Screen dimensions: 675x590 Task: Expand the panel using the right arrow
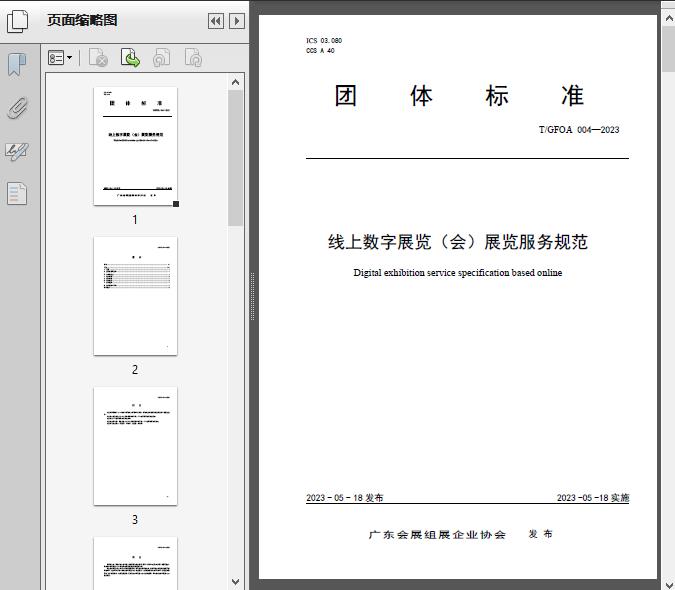click(x=236, y=21)
